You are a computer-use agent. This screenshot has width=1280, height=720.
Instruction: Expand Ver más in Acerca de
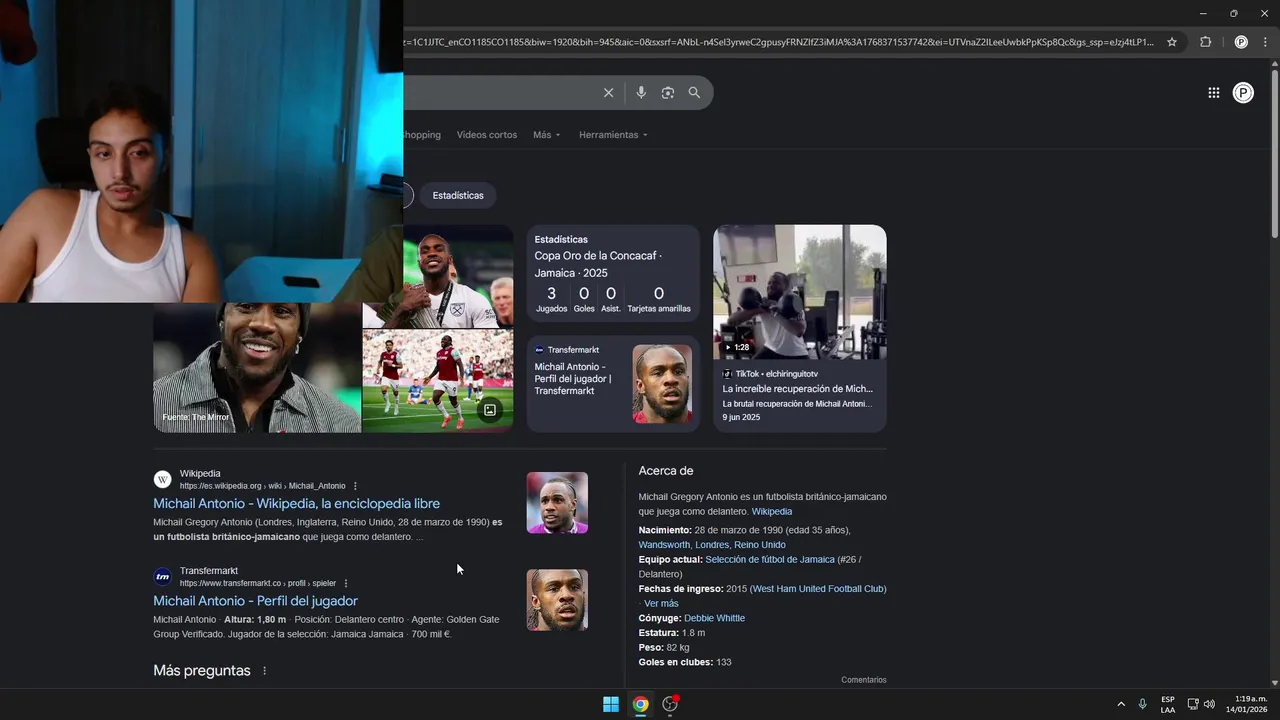[661, 603]
